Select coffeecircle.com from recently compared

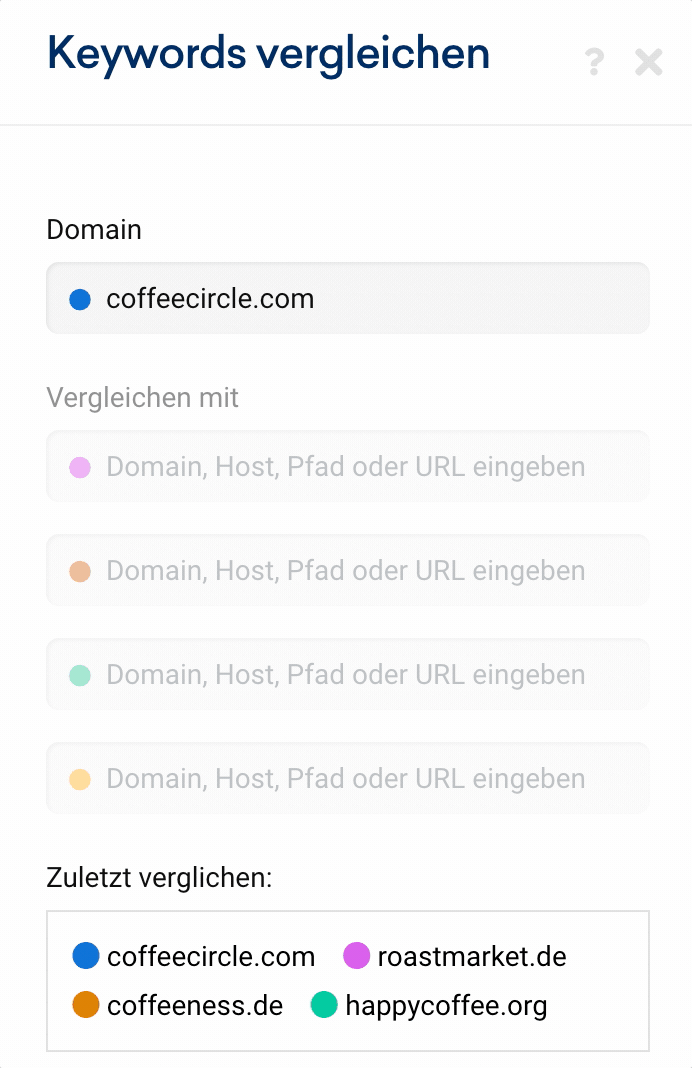pyautogui.click(x=211, y=957)
